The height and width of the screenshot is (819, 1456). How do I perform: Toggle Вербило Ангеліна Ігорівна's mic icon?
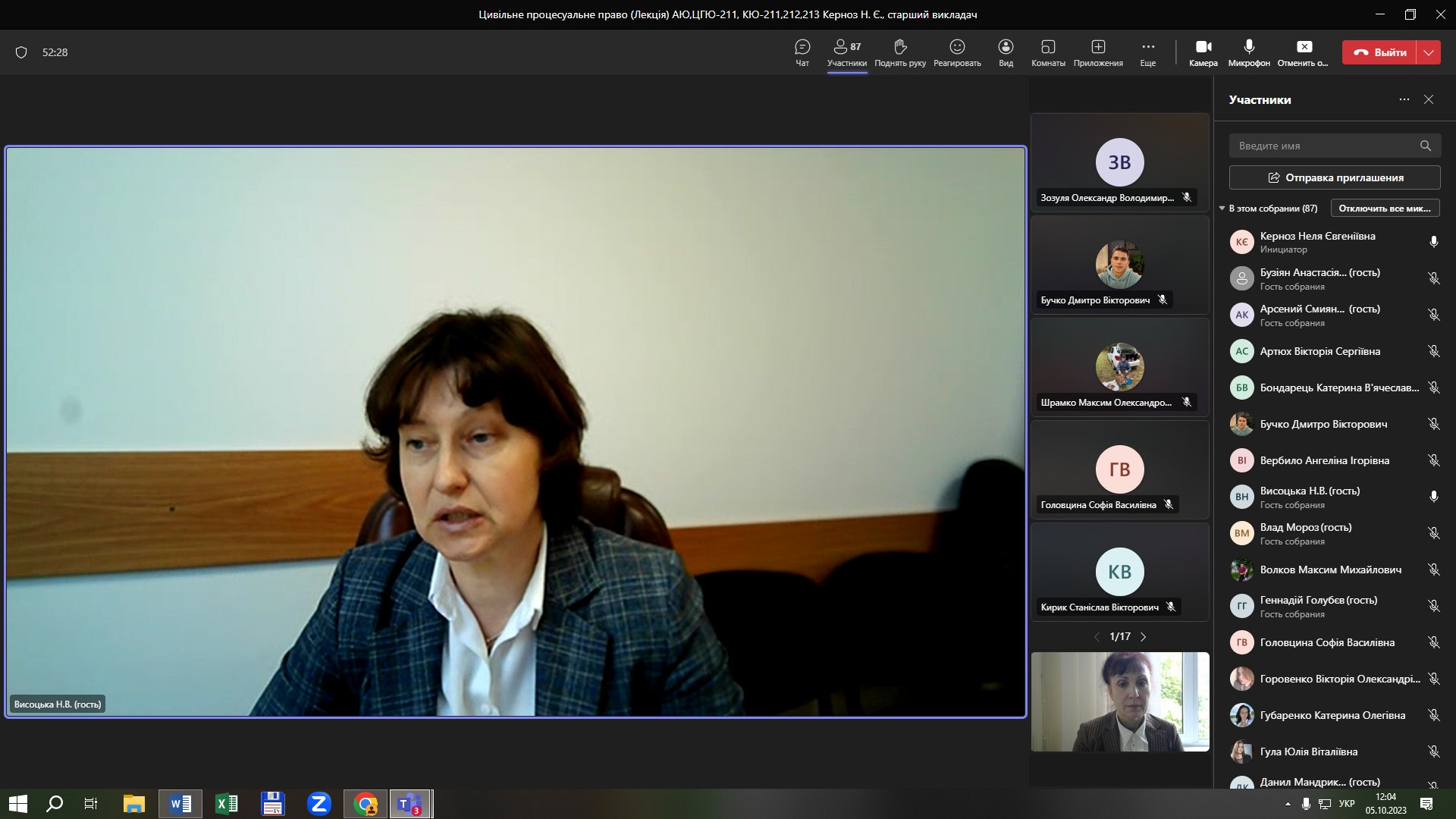tap(1433, 460)
